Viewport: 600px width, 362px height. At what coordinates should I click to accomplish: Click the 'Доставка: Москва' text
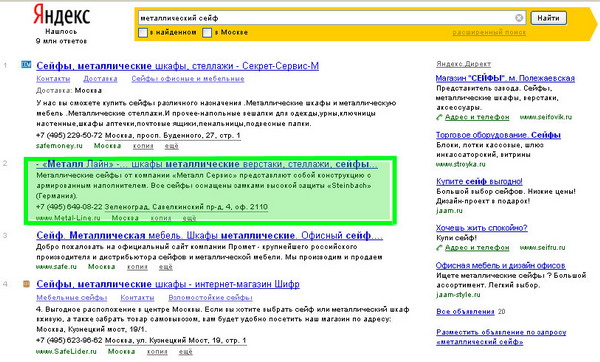(69, 91)
